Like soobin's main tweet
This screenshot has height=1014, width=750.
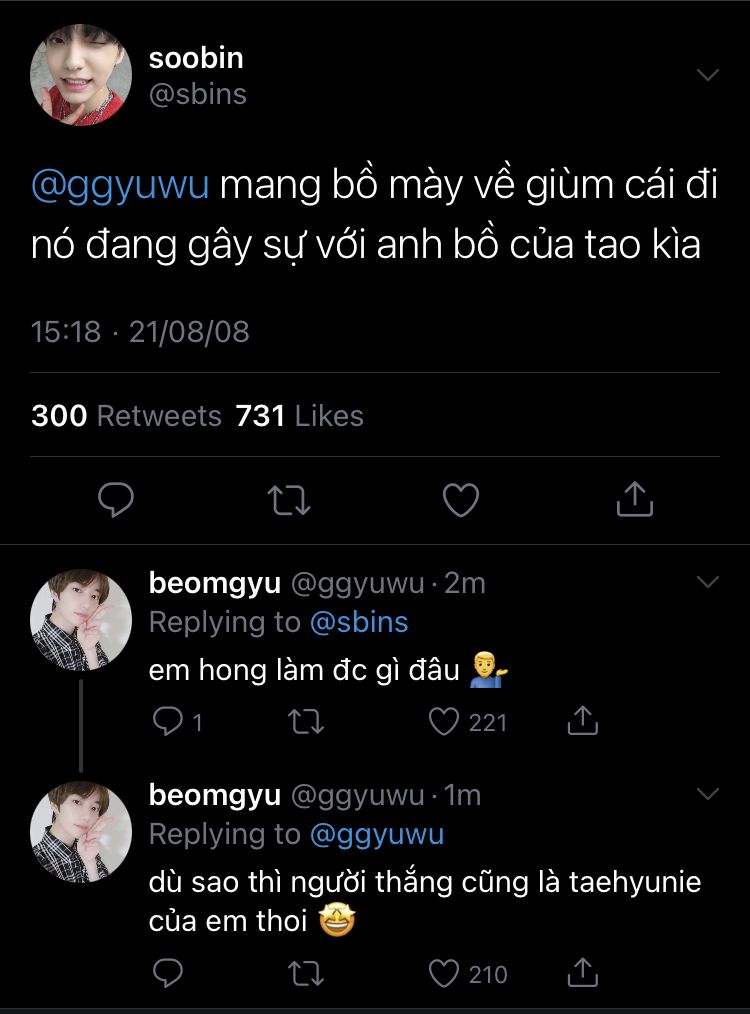coord(461,499)
